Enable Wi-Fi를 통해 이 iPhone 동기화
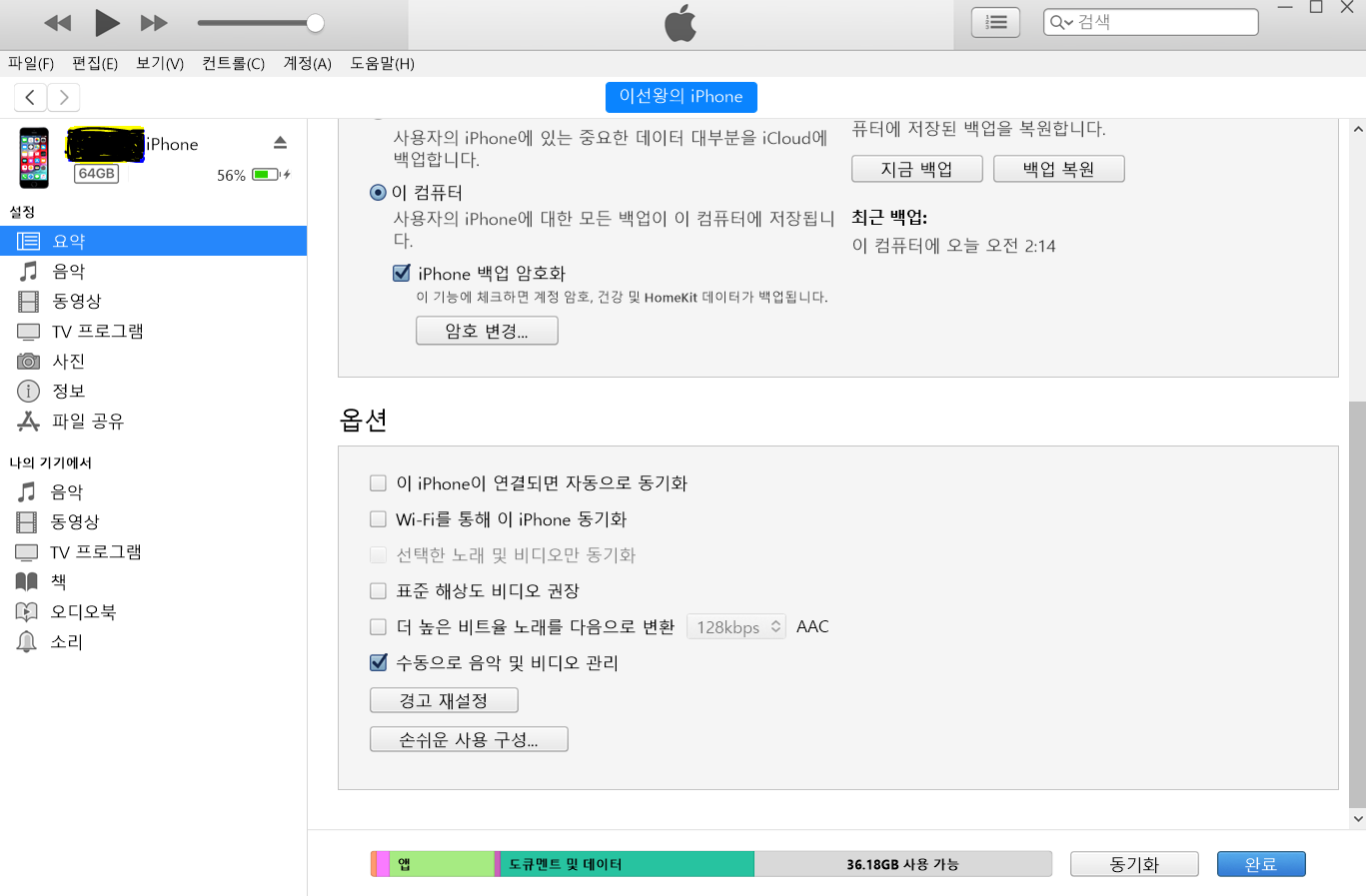This screenshot has height=896, width=1366. pyautogui.click(x=378, y=519)
